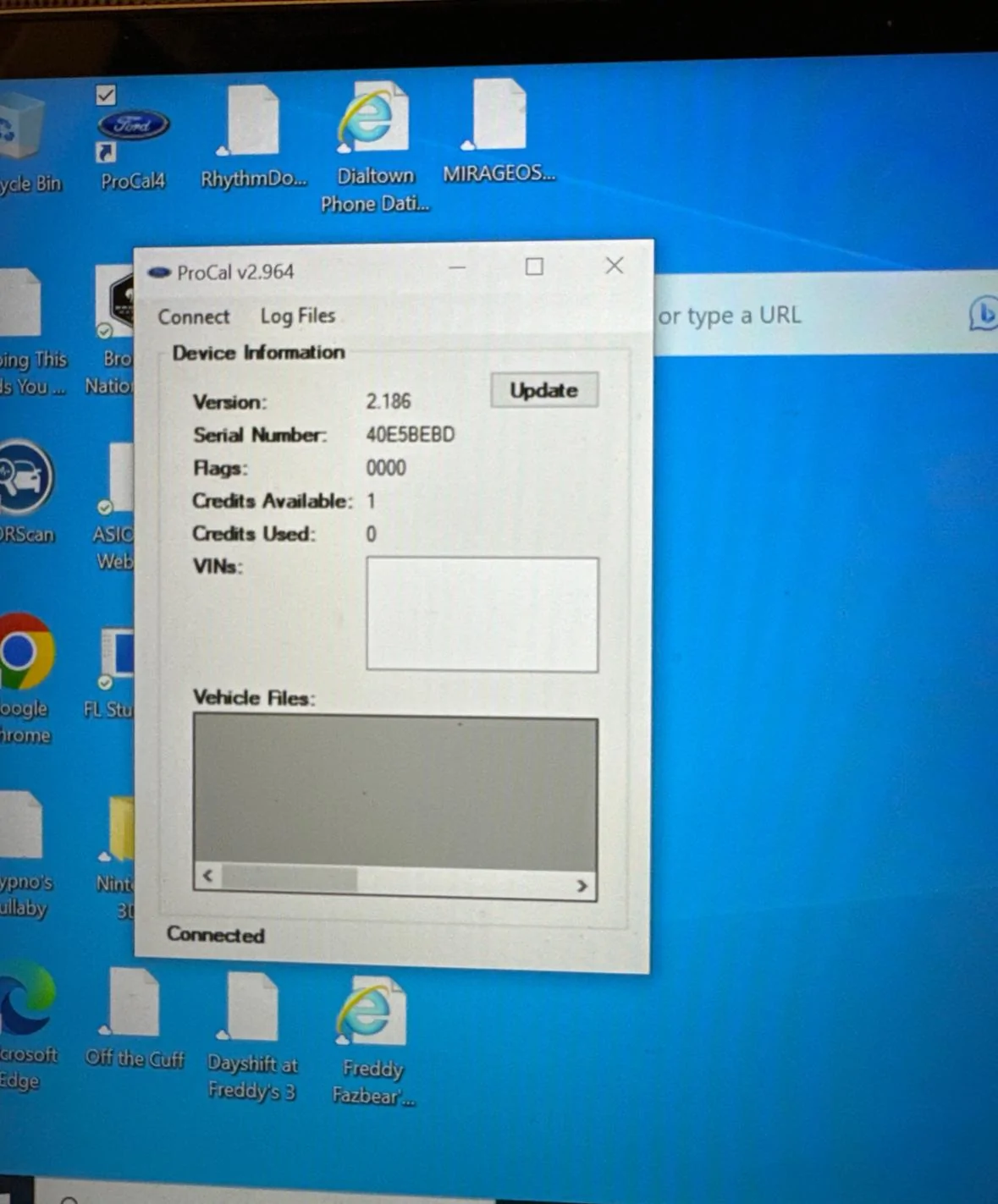
Task: Click the version value 2.186
Action: [389, 401]
